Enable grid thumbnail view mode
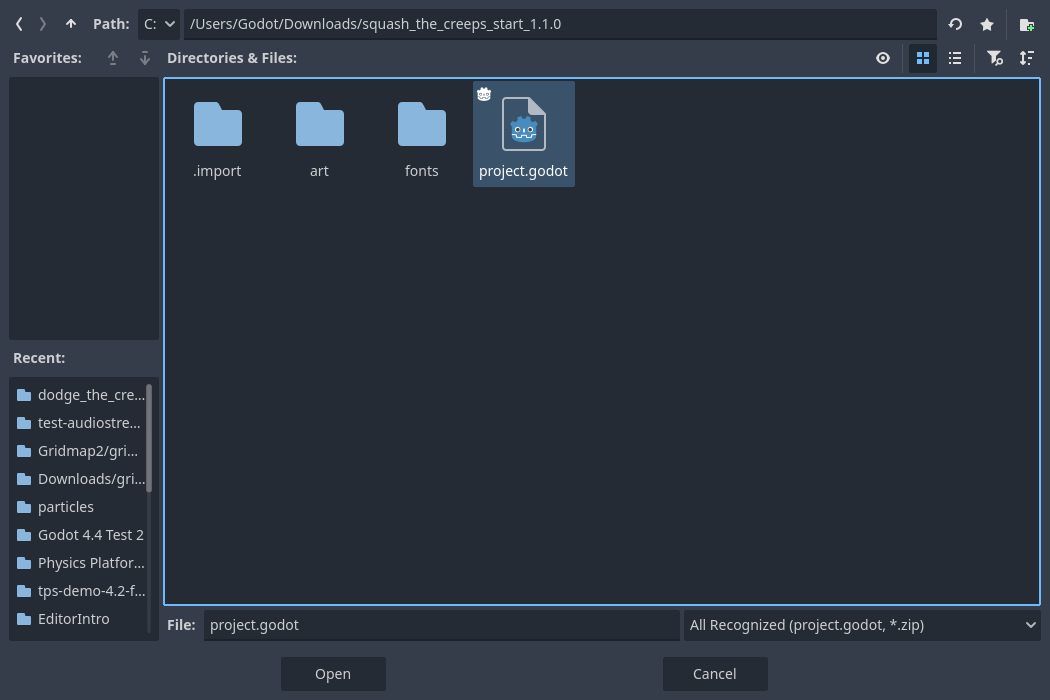This screenshot has width=1050, height=700. (x=923, y=58)
